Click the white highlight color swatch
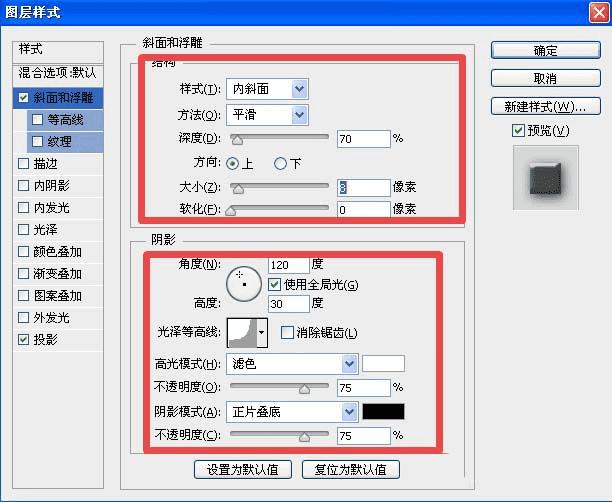The width and height of the screenshot is (612, 502). pos(383,364)
